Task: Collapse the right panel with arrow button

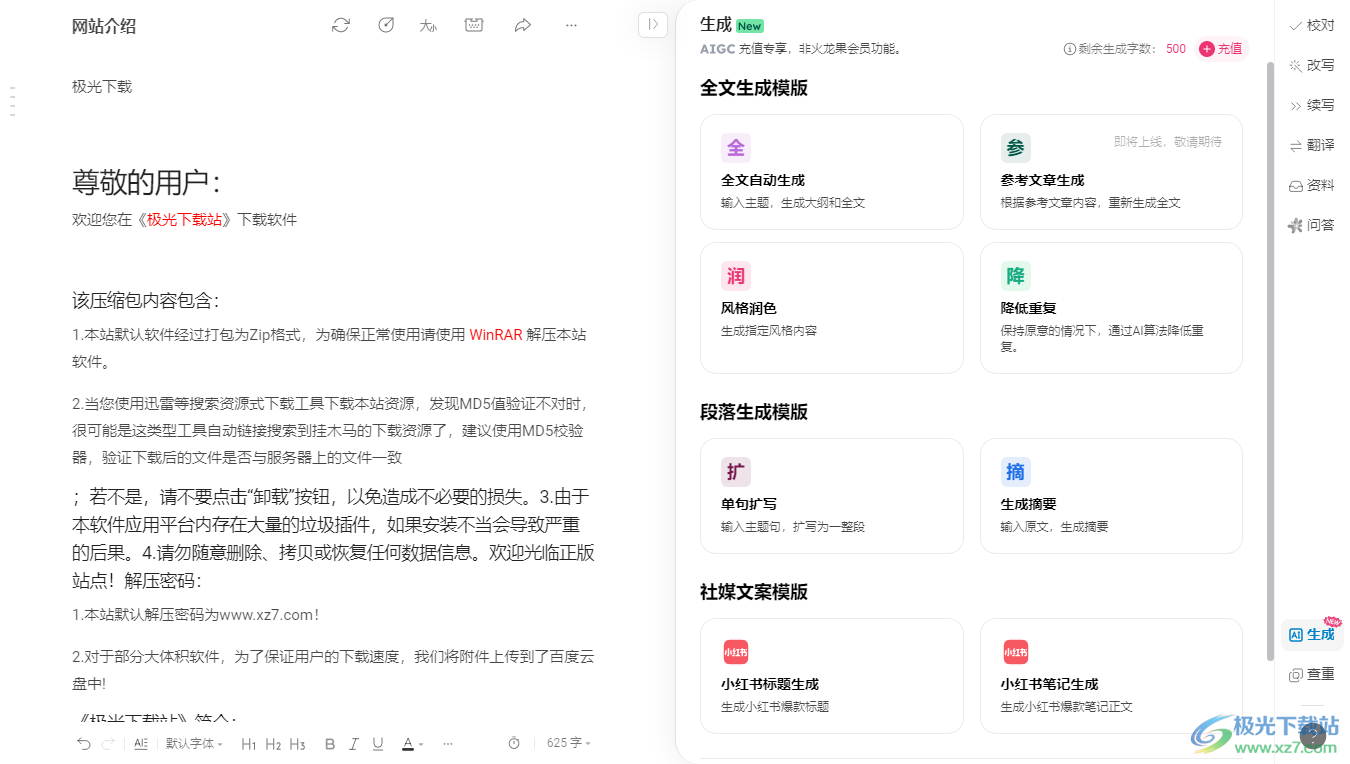Action: click(x=653, y=25)
